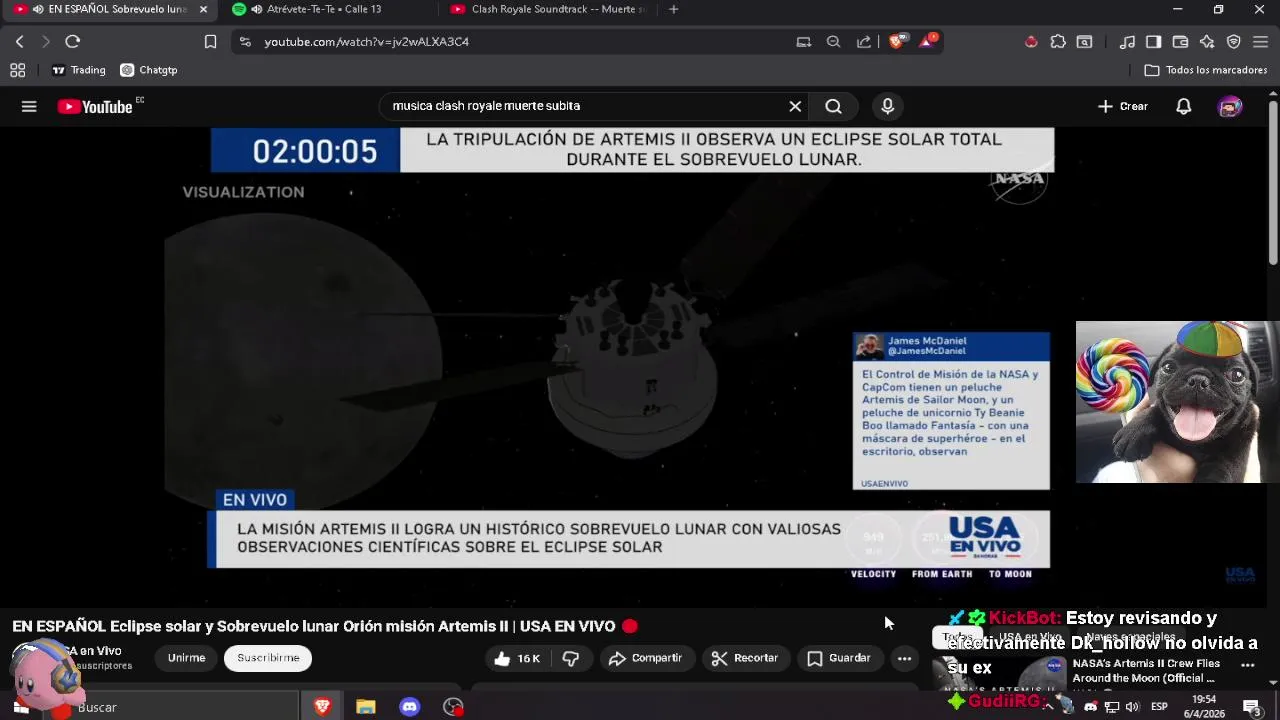
Task: Open YouTube notifications bell
Action: click(1183, 106)
